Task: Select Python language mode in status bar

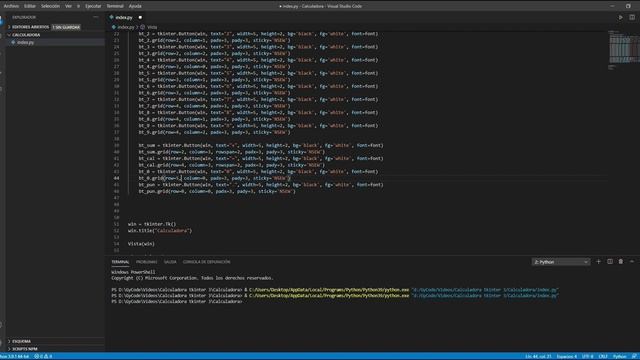Action: pos(619,356)
